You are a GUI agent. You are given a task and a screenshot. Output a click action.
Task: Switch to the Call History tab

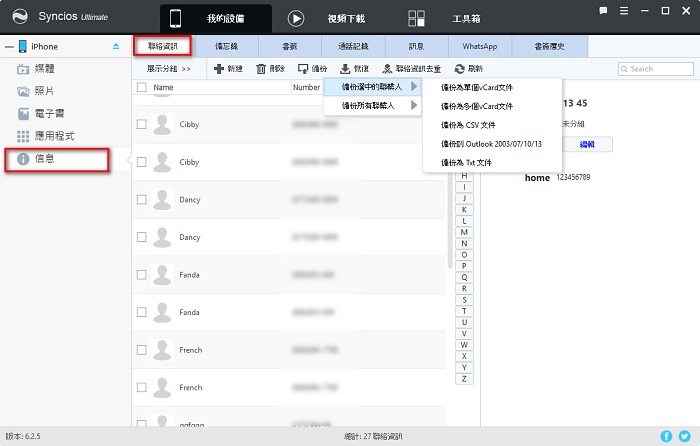[353, 46]
